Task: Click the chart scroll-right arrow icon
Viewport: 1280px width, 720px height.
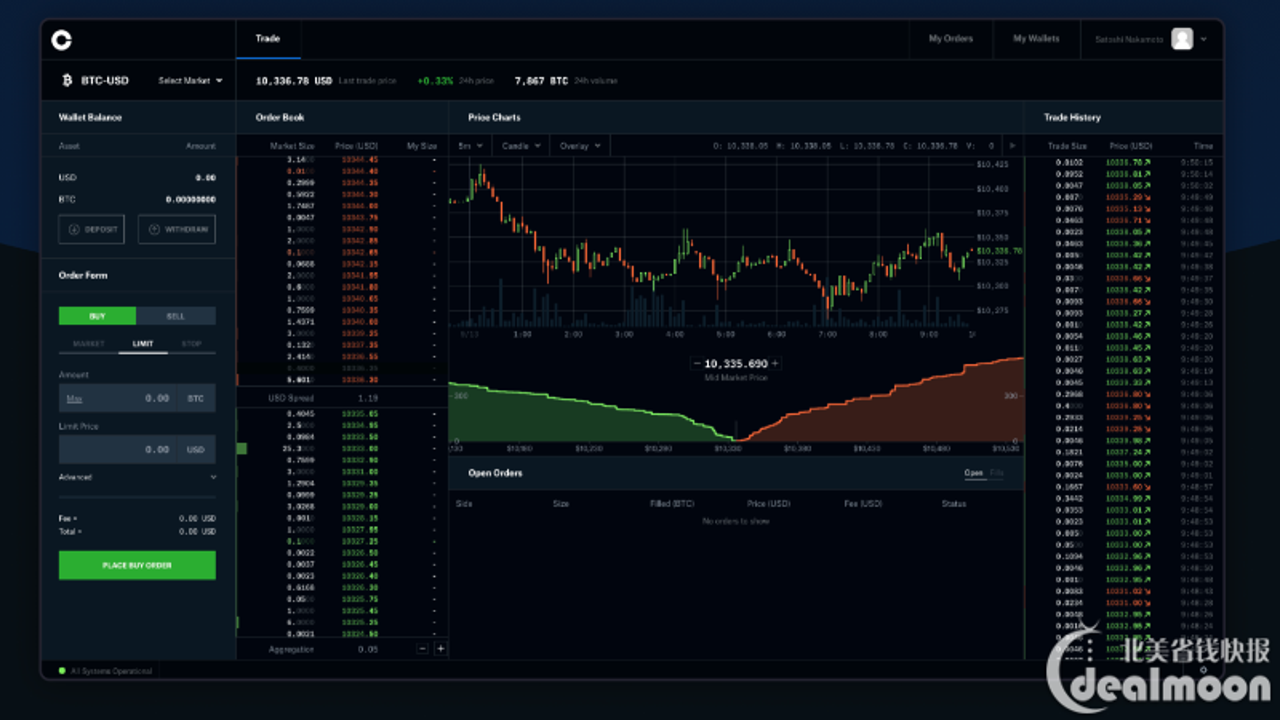Action: point(1012,145)
